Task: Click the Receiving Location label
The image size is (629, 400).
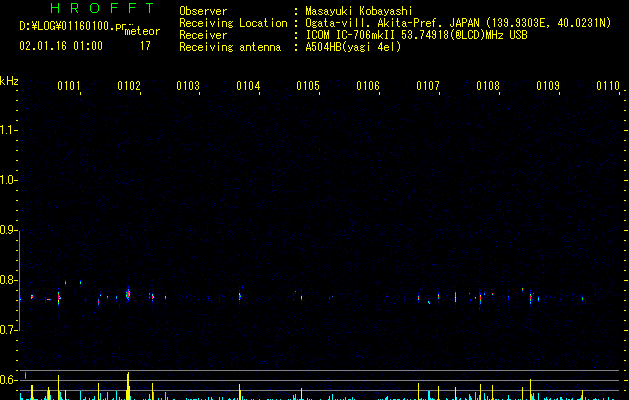Action: (x=233, y=23)
